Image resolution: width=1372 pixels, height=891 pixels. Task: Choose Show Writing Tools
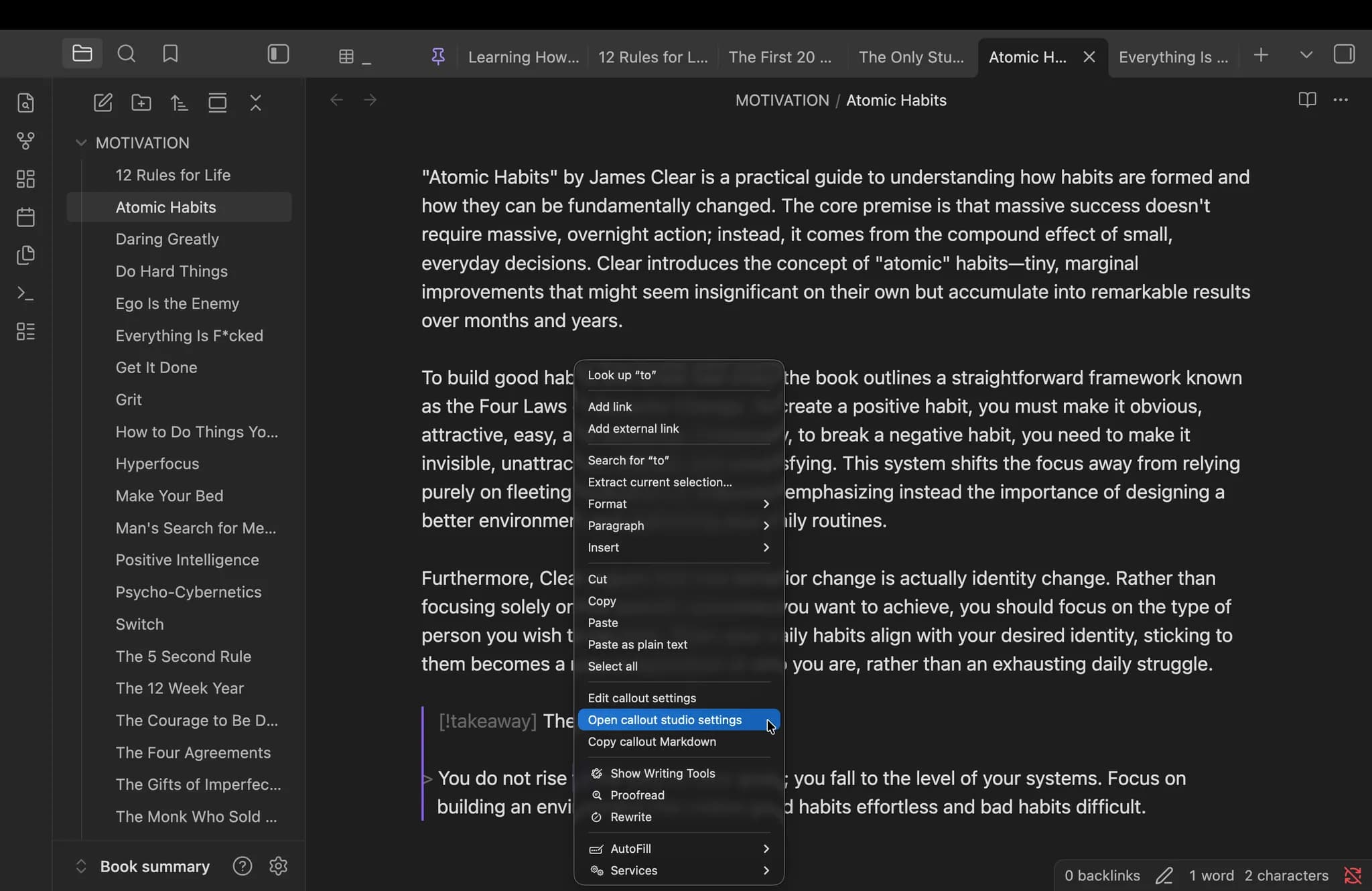(x=679, y=774)
